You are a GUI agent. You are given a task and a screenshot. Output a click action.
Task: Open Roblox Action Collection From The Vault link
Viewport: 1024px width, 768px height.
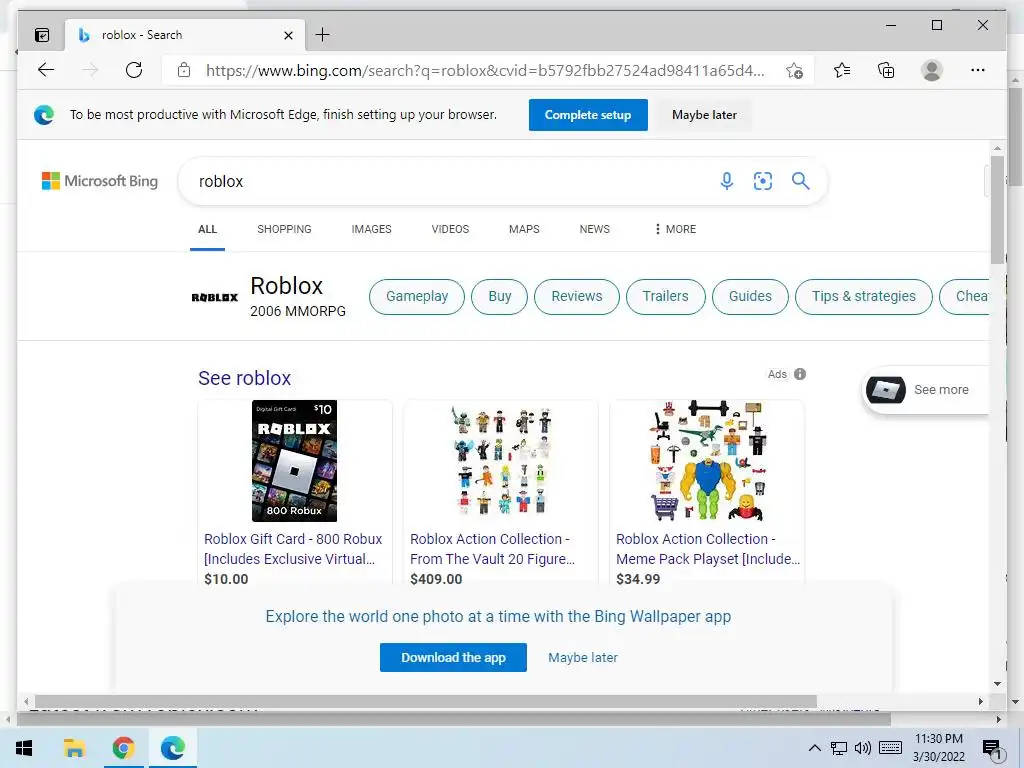(x=492, y=549)
